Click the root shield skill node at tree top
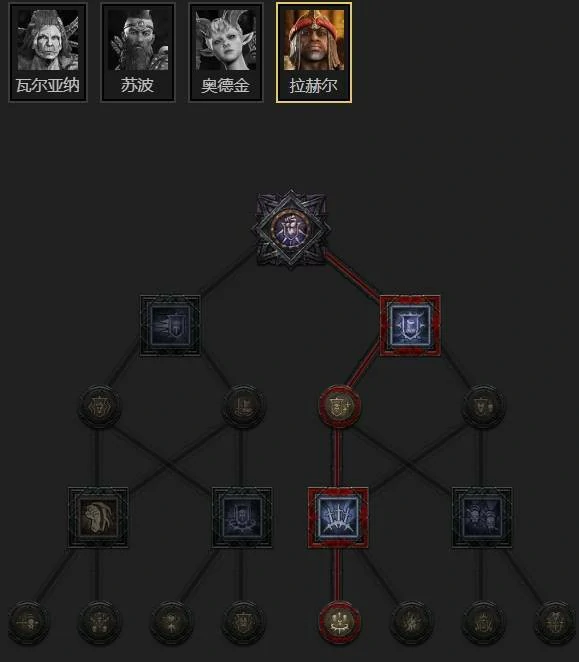 [x=291, y=229]
